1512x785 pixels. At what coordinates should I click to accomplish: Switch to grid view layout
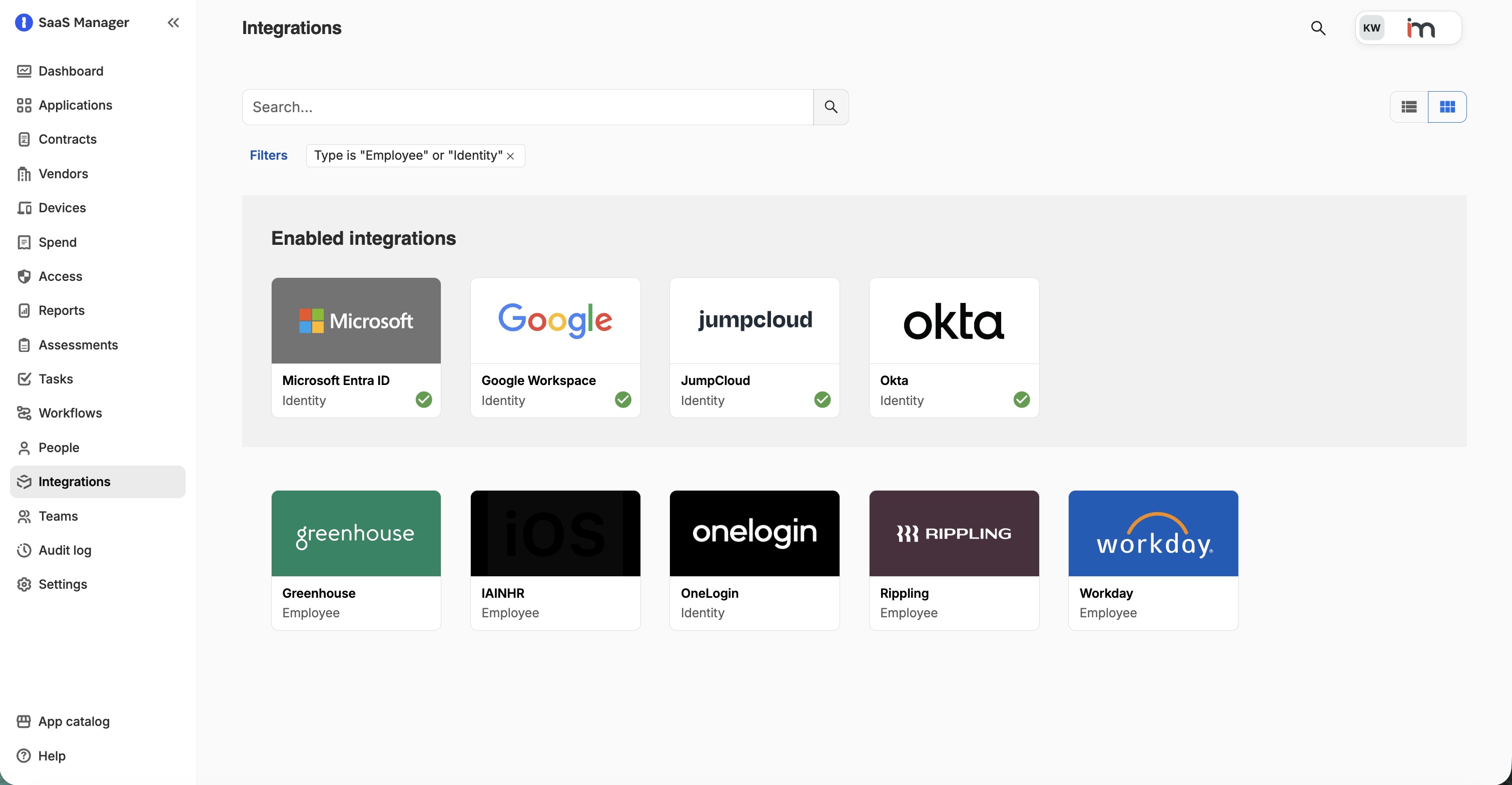1447,107
